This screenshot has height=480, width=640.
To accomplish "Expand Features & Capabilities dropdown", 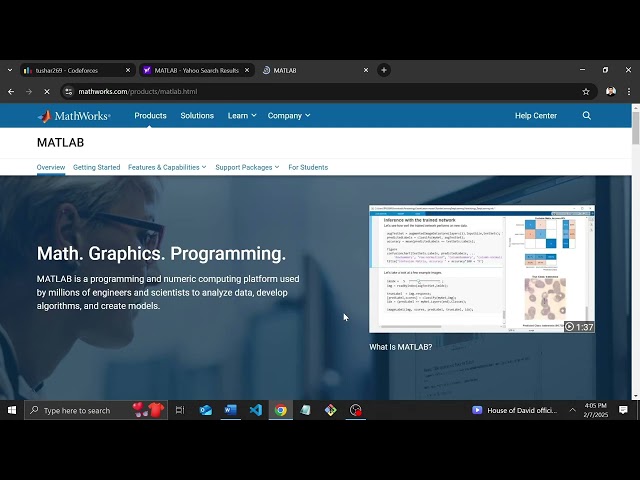I will pyautogui.click(x=167, y=167).
